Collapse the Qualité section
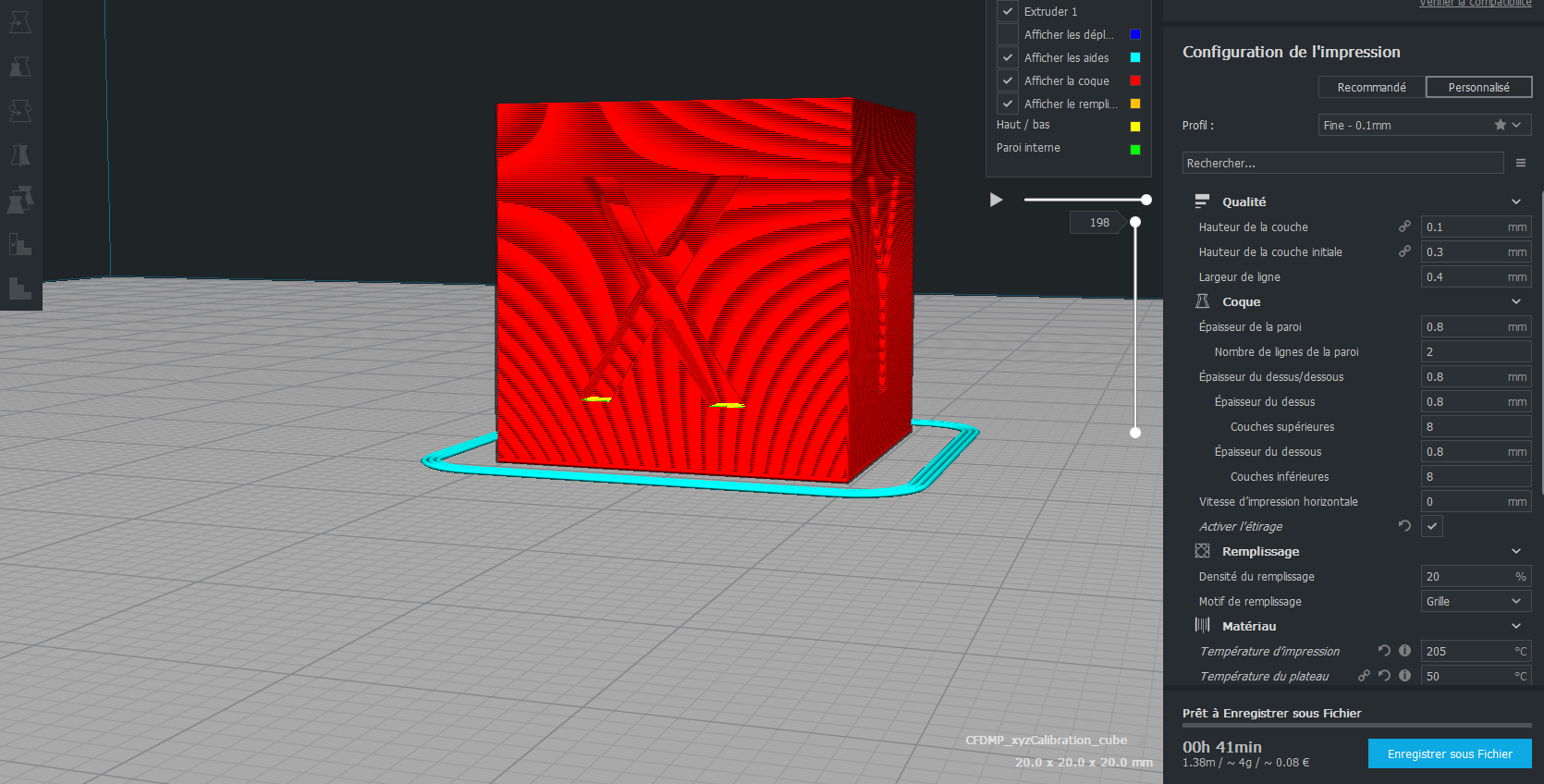This screenshot has height=784, width=1544. 1515,202
